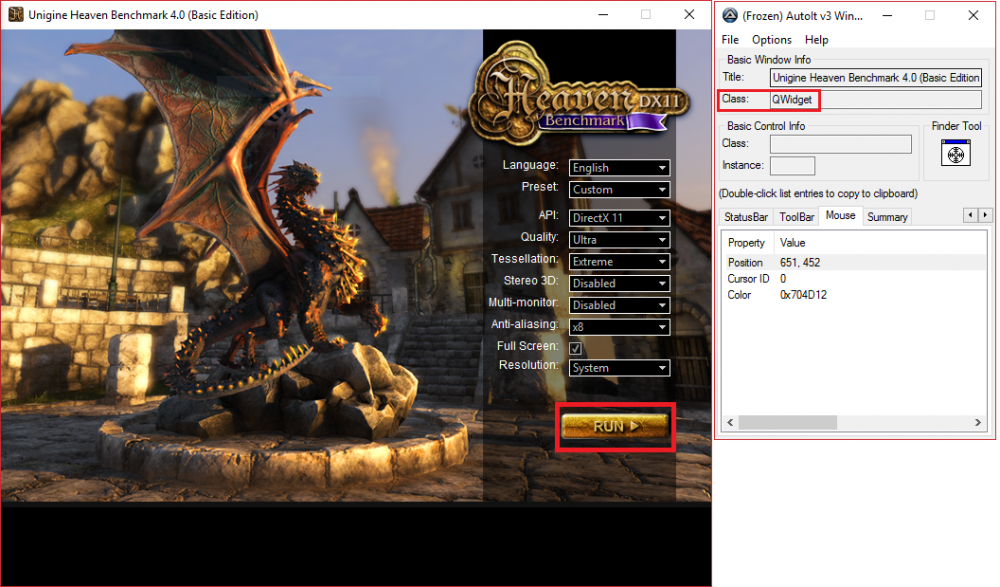
Task: Minimize the Unigine Heaven Benchmark window
Action: click(603, 15)
